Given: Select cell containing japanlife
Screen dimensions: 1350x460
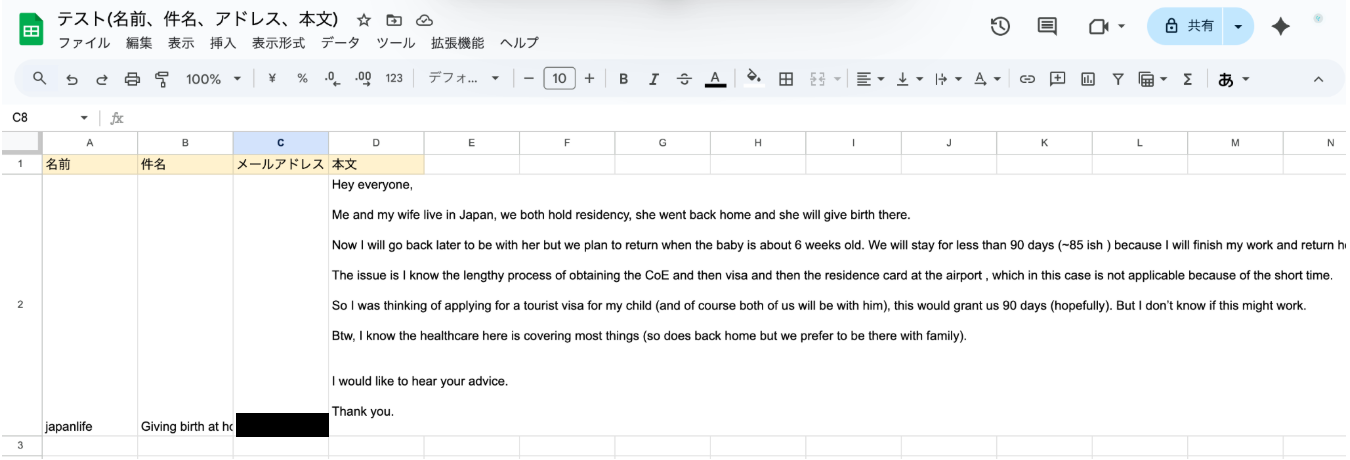Looking at the screenshot, I should point(90,306).
